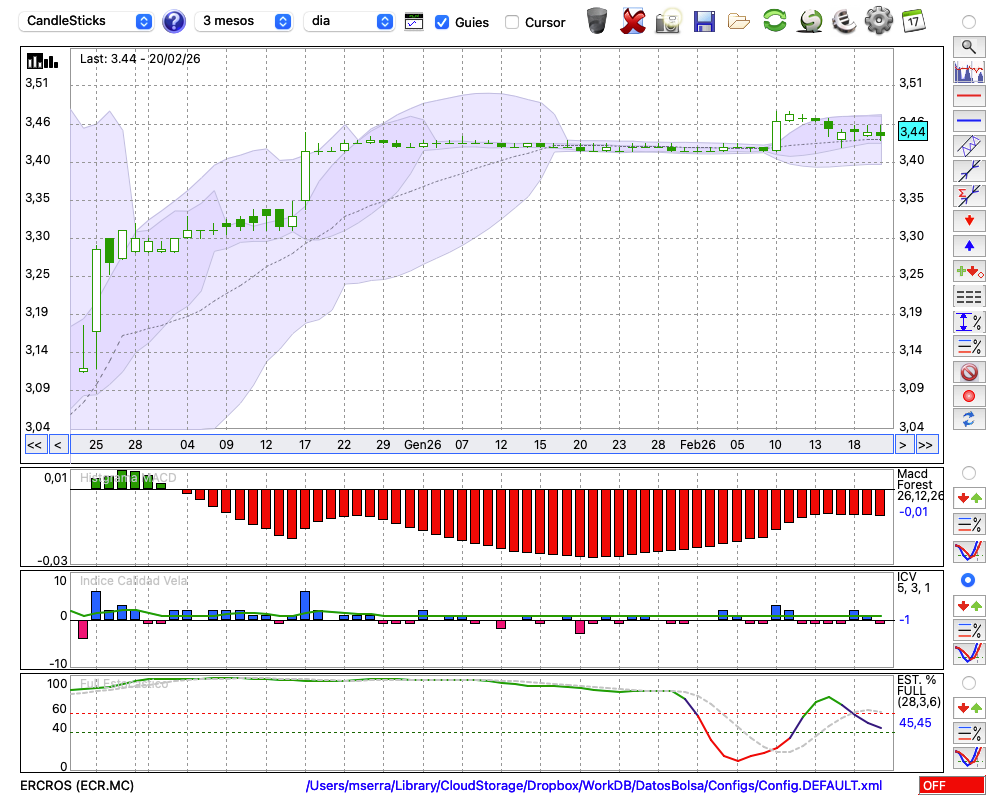The image size is (1000, 800).
Task: Click the magnifier zoom tool in right sidebar
Action: (x=968, y=46)
